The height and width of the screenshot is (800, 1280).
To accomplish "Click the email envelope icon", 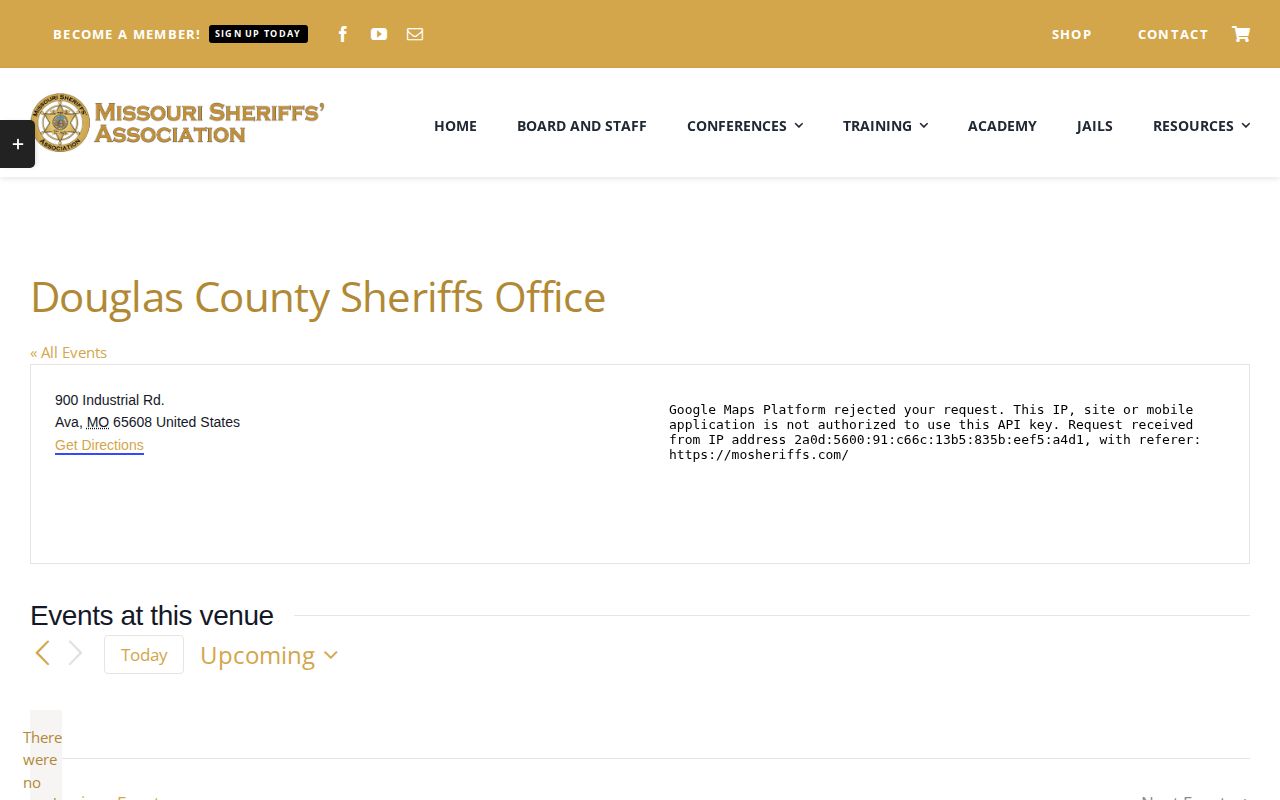I will (x=415, y=34).
